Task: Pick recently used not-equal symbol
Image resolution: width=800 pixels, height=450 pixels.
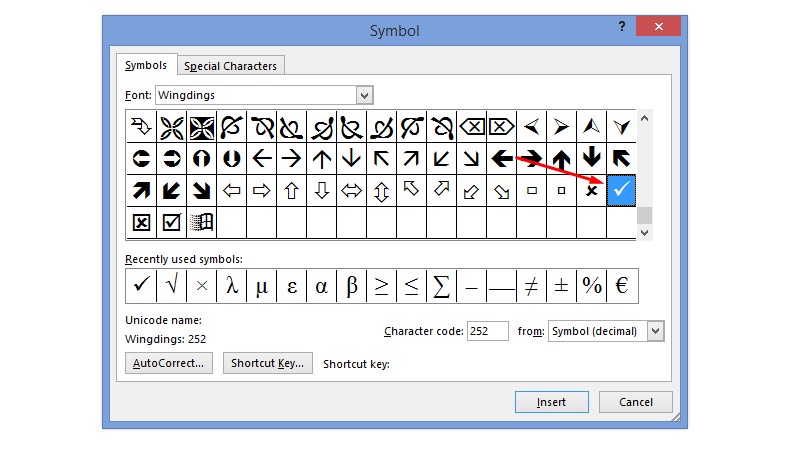Action: (x=532, y=286)
